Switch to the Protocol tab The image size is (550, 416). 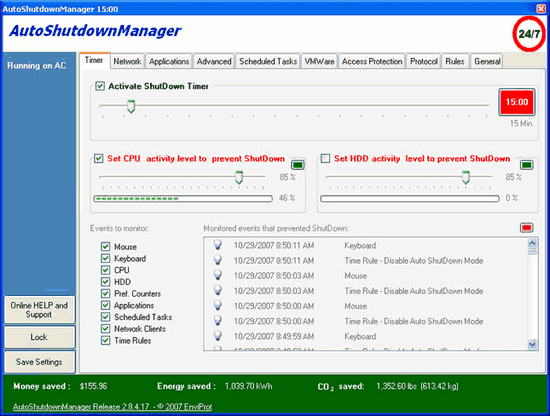tap(424, 61)
